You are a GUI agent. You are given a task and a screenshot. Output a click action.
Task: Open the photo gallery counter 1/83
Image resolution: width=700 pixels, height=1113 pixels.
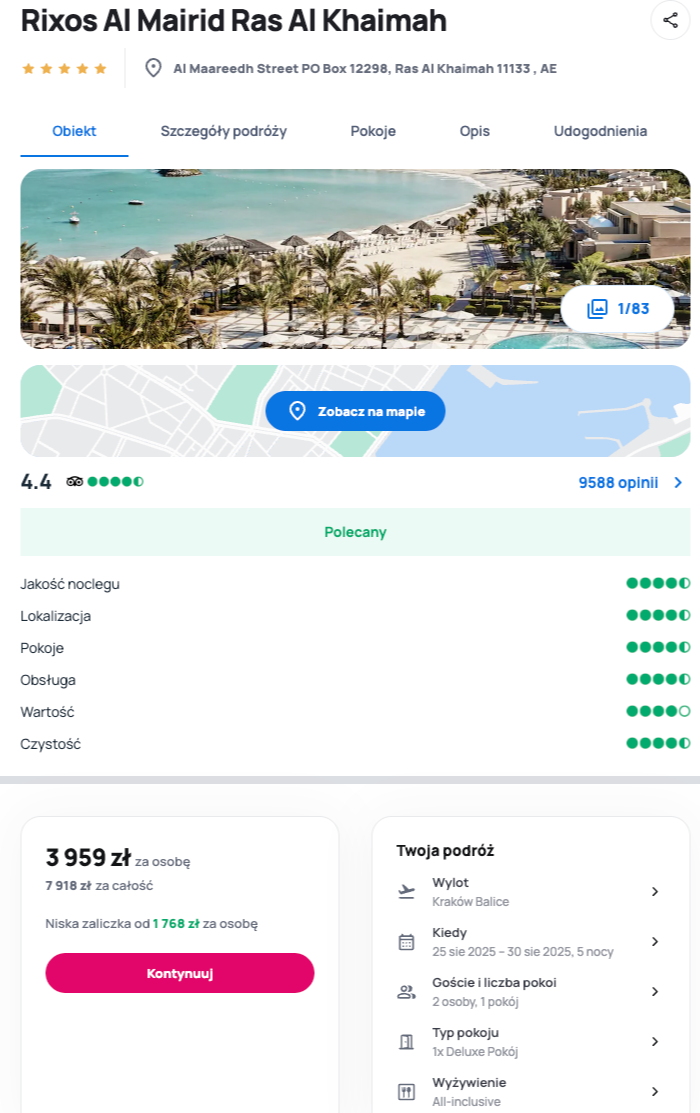618,309
